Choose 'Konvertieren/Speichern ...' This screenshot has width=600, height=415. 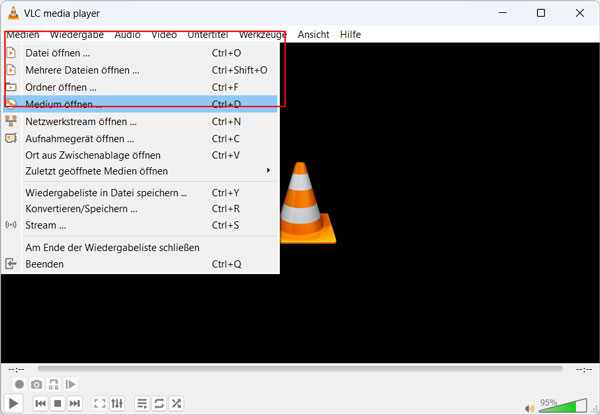coord(140,209)
